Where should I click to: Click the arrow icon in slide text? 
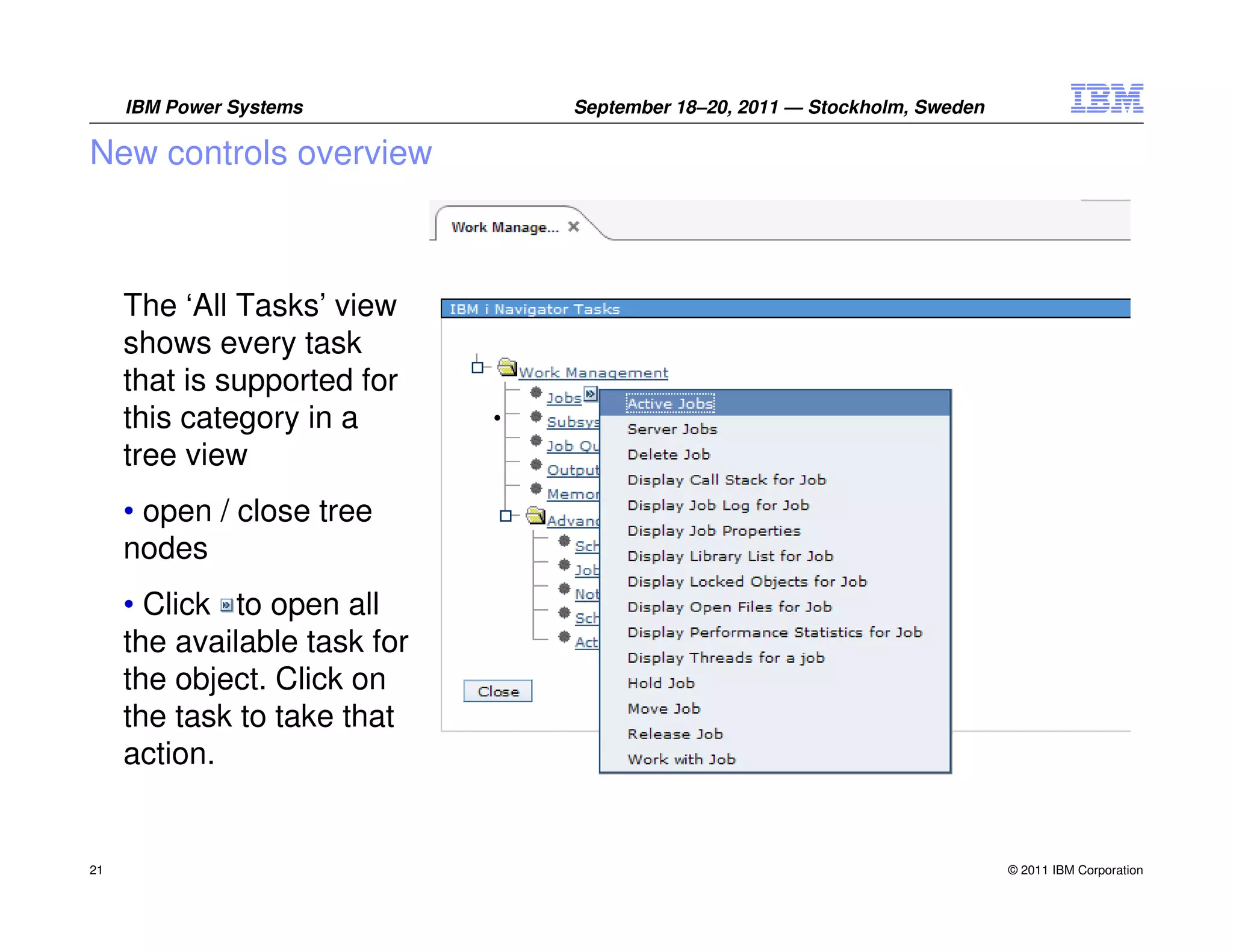point(226,605)
